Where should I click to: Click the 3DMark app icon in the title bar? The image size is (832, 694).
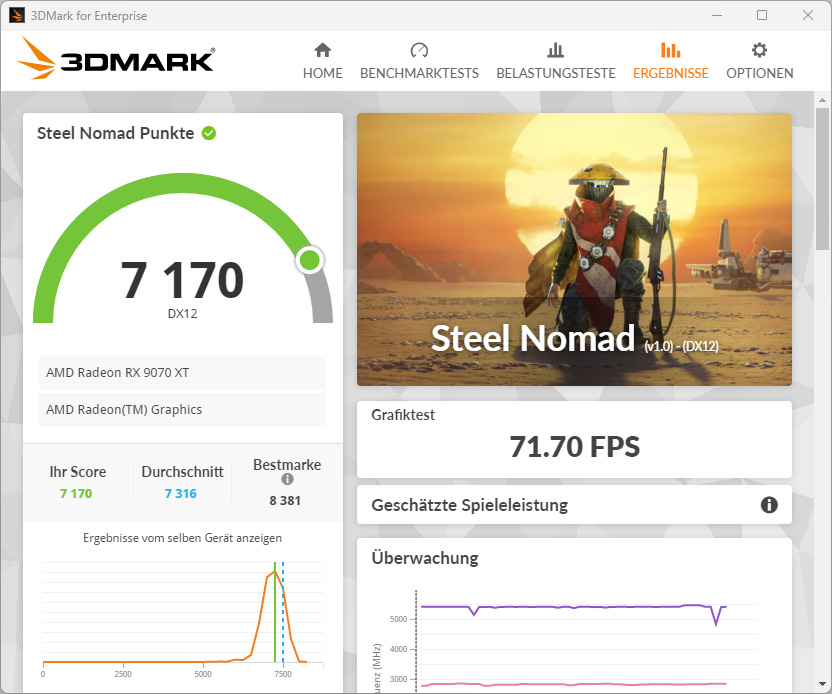coord(16,15)
